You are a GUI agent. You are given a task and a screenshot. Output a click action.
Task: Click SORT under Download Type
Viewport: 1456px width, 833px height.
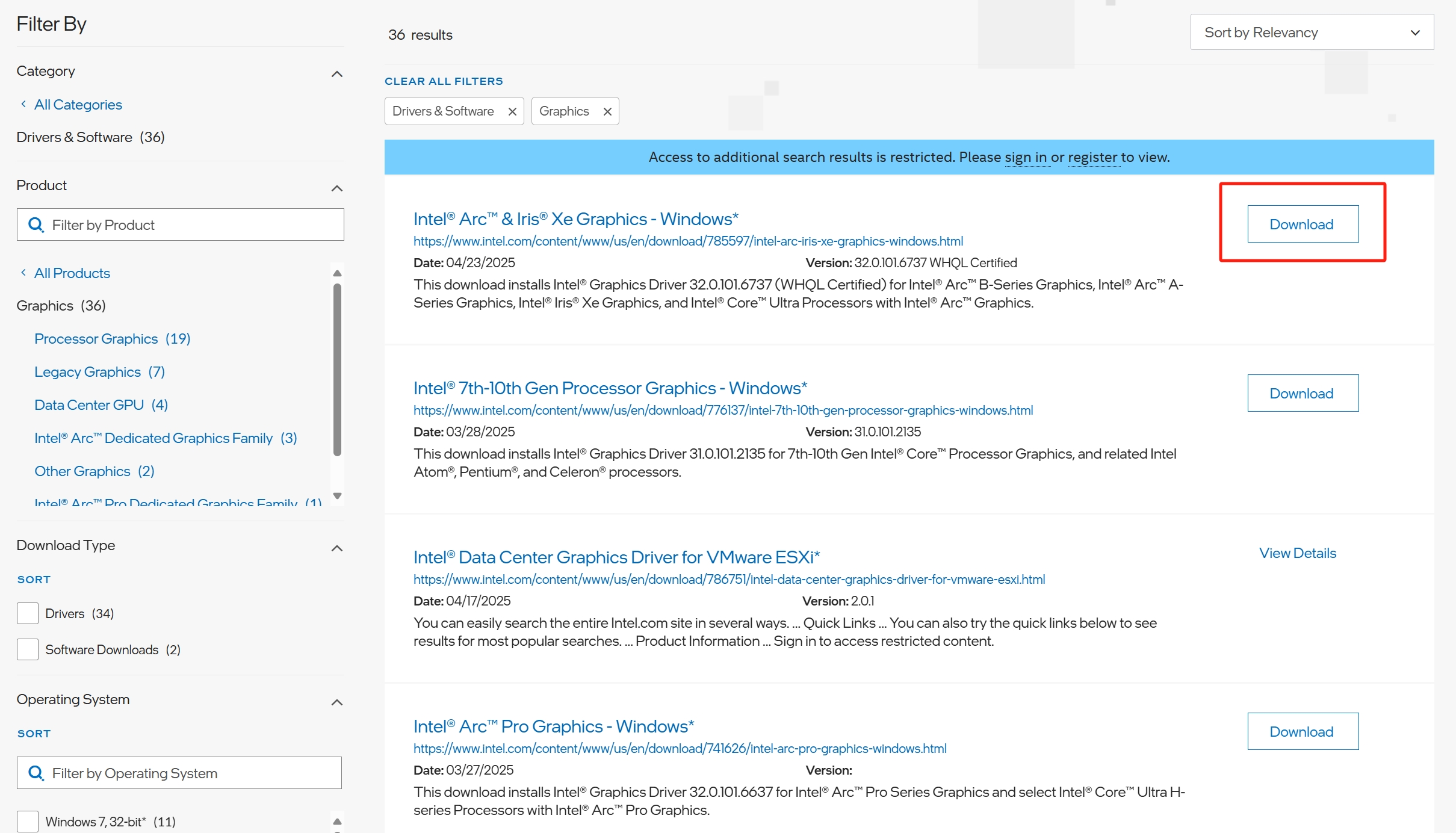pyautogui.click(x=34, y=580)
